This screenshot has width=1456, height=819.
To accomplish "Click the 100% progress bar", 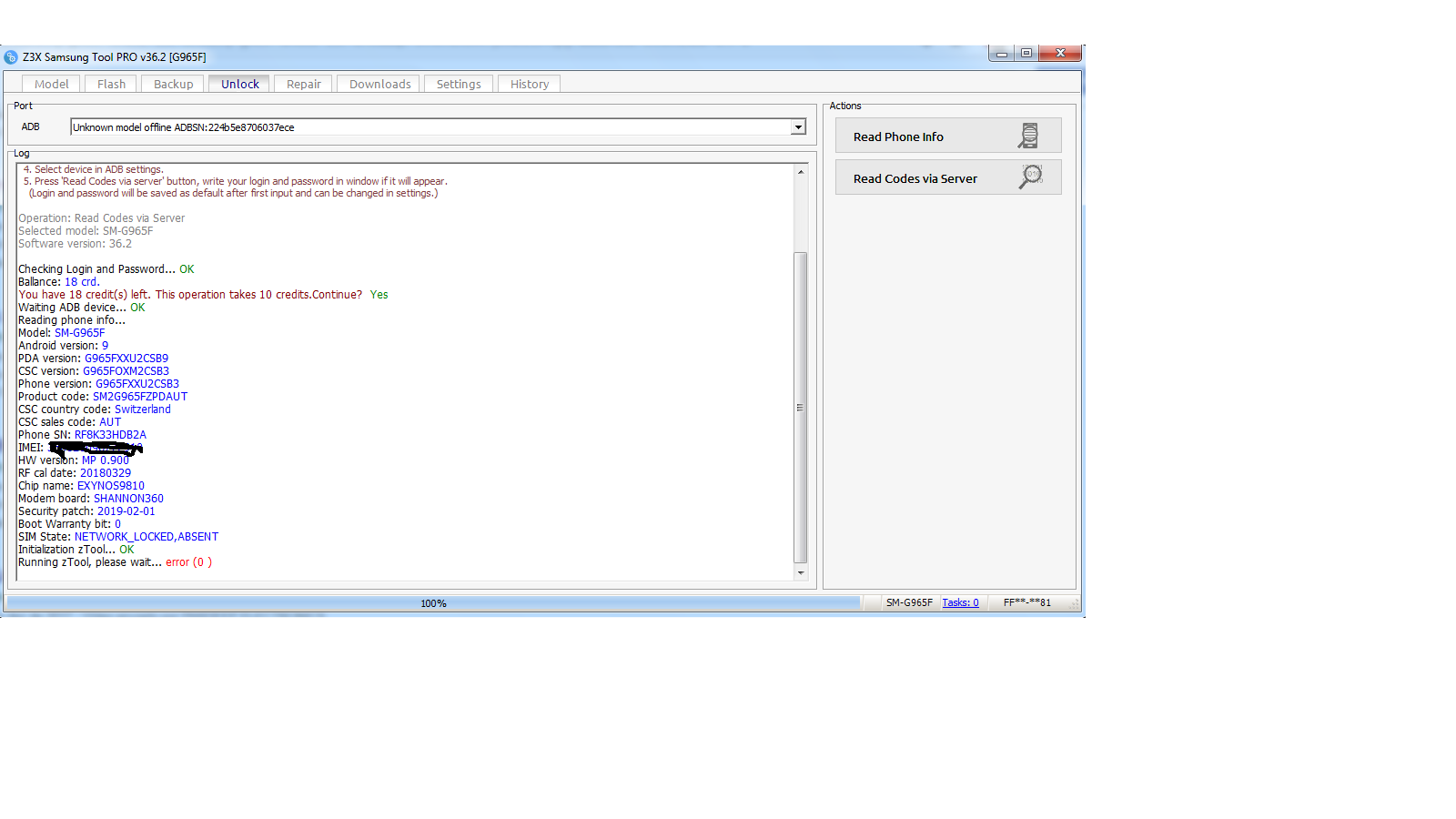I will click(x=433, y=602).
